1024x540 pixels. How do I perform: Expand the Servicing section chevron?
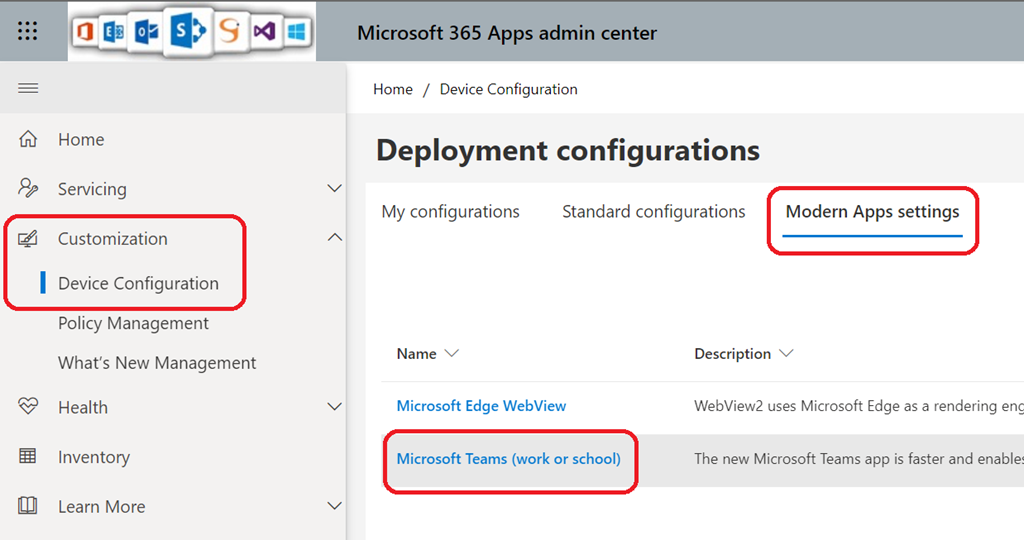tap(335, 189)
